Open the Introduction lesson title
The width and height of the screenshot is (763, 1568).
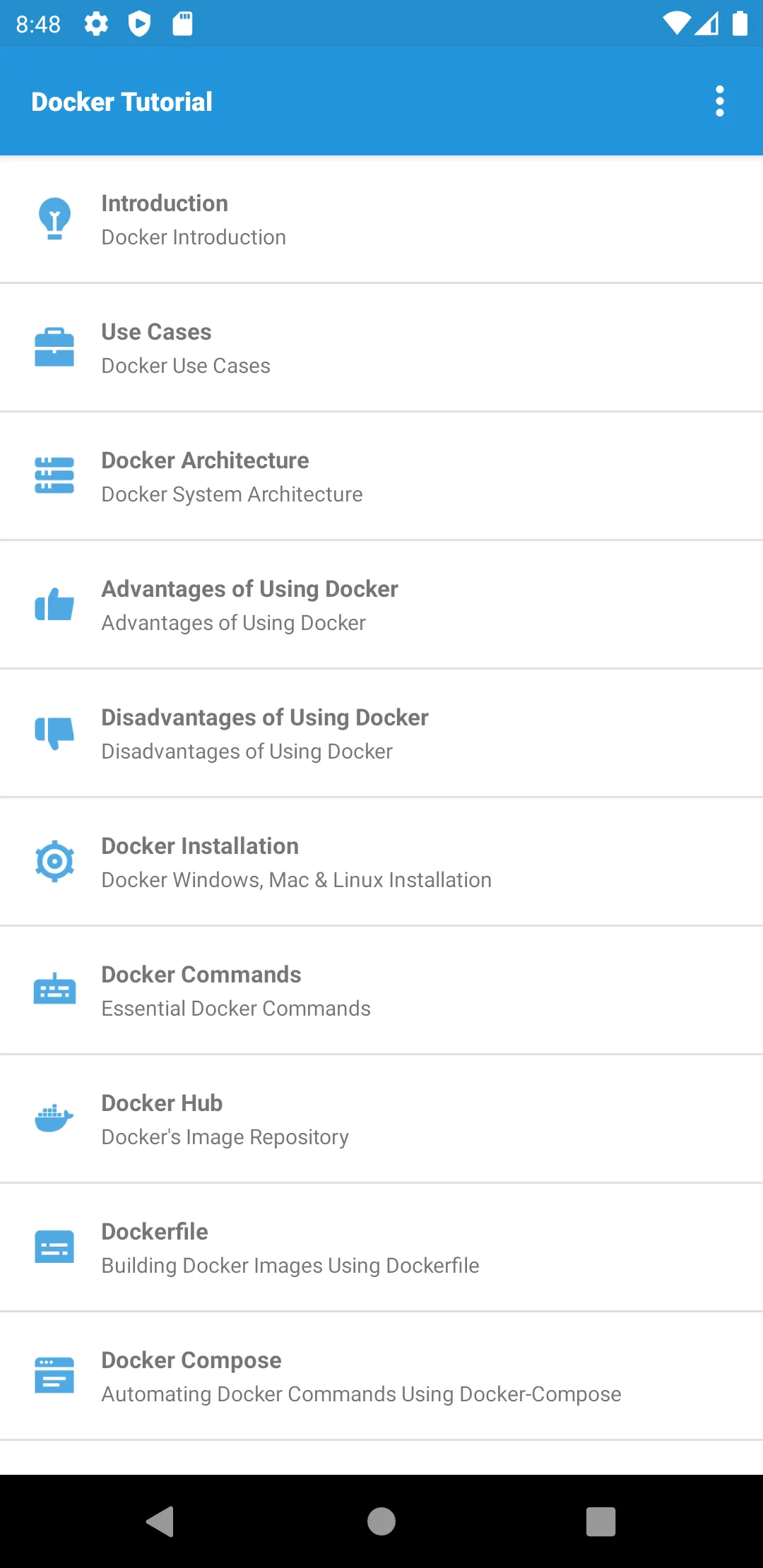pos(165,203)
